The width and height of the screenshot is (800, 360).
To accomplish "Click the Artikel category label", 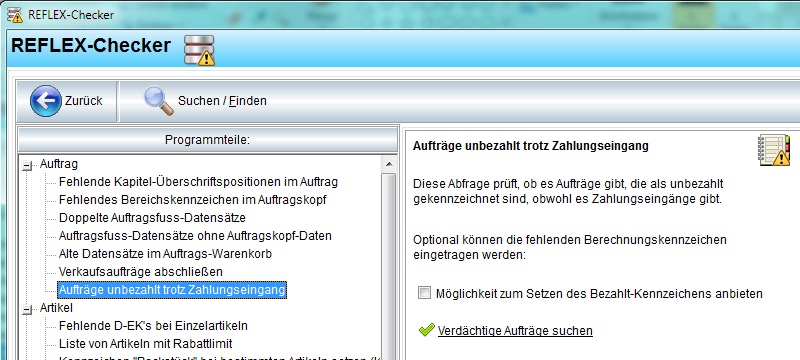I will (x=56, y=308).
